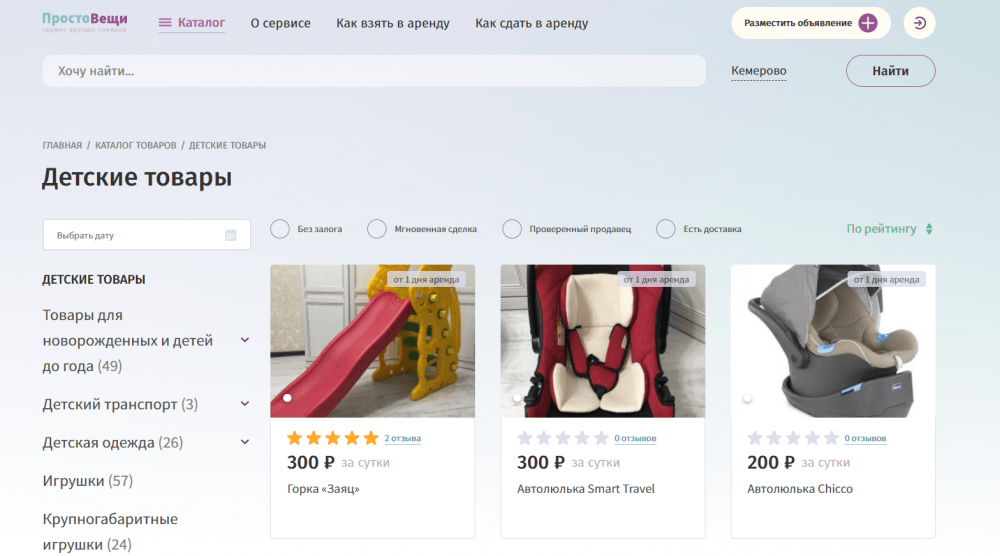Click the star rating of Автолюлька Chicco
Image resolution: width=1000 pixels, height=556 pixels.
[793, 438]
